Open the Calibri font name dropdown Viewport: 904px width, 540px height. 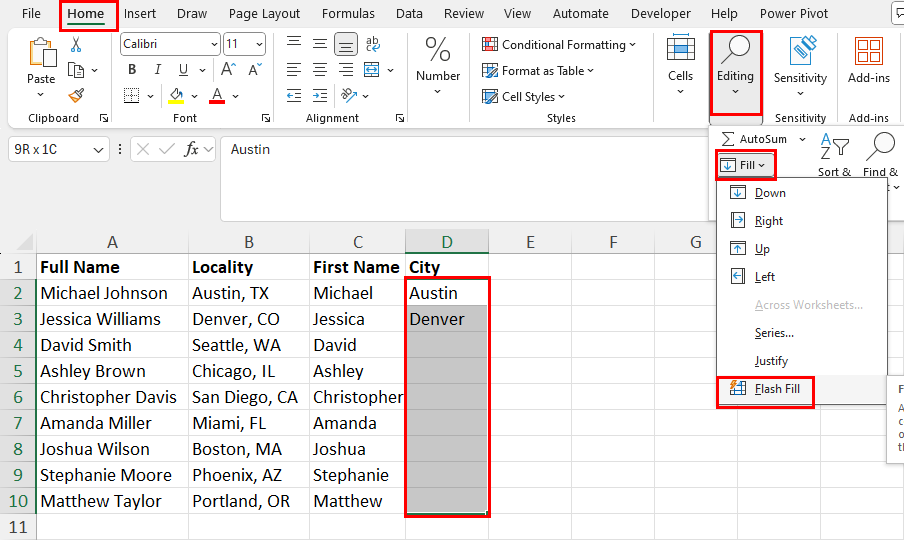click(214, 44)
